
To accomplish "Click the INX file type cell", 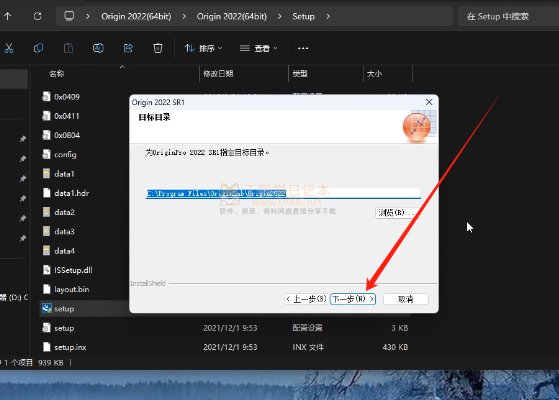I will coord(308,347).
